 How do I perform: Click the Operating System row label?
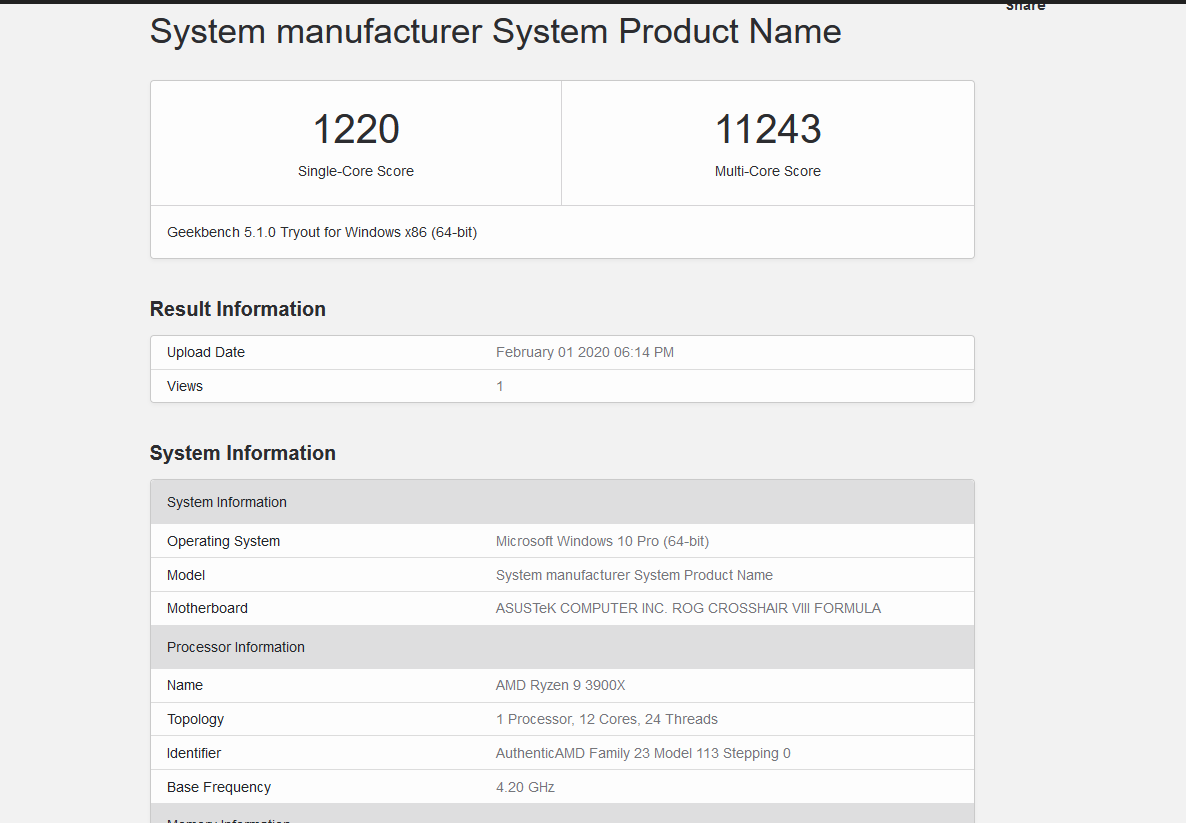point(223,542)
